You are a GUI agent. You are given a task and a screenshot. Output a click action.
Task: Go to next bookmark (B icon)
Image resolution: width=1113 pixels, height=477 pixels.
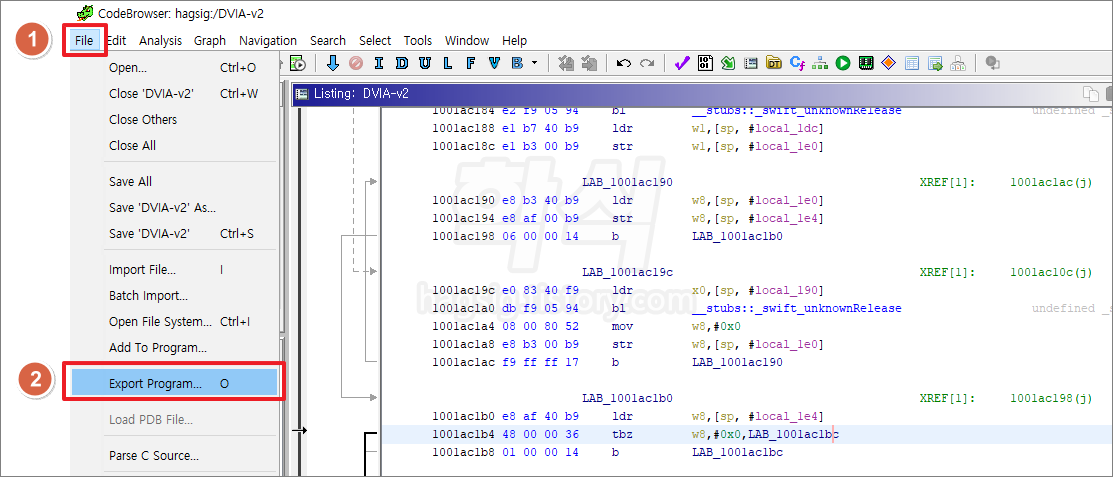click(x=516, y=63)
